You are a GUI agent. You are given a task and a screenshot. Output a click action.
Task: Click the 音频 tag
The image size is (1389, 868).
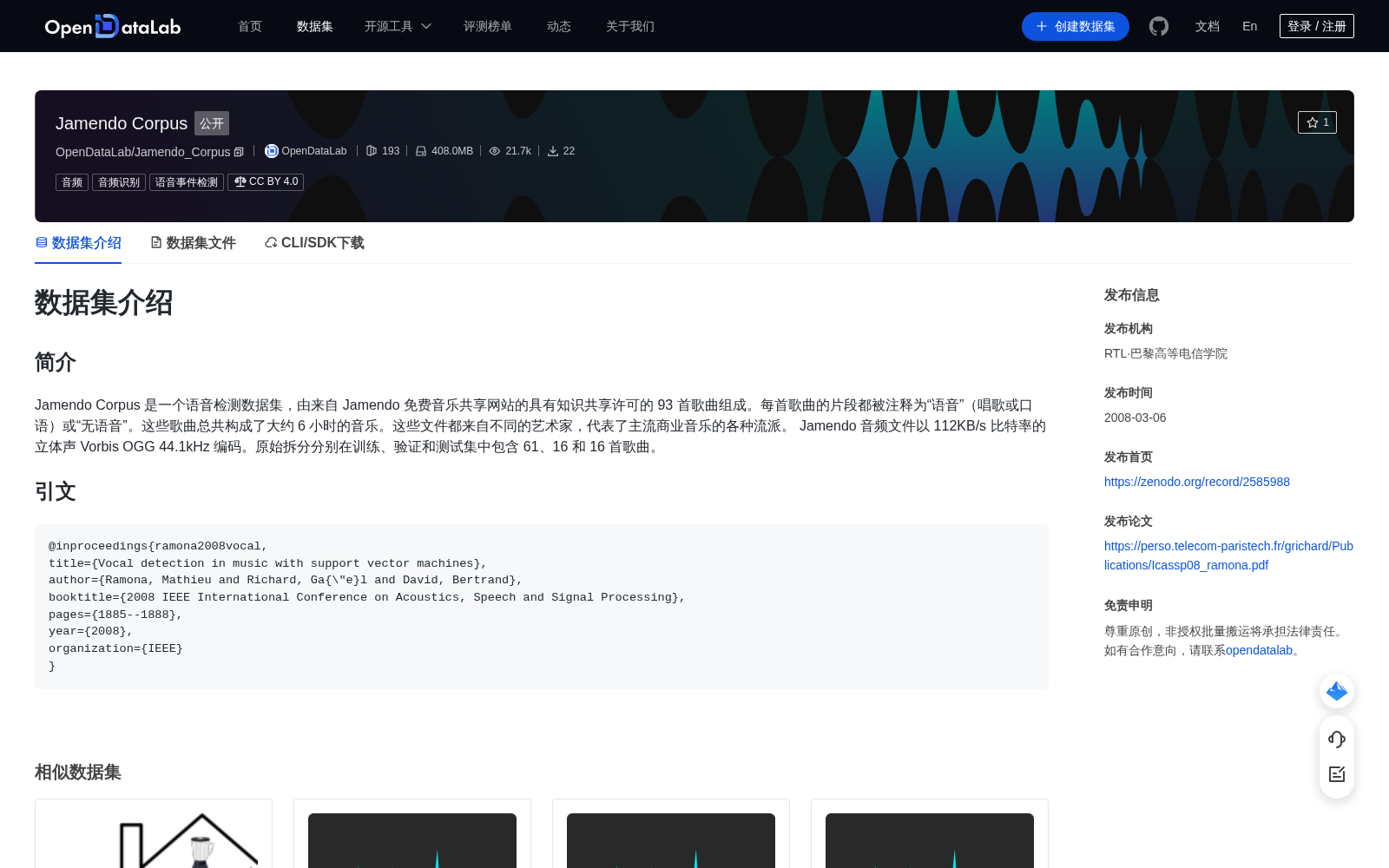coord(72,182)
